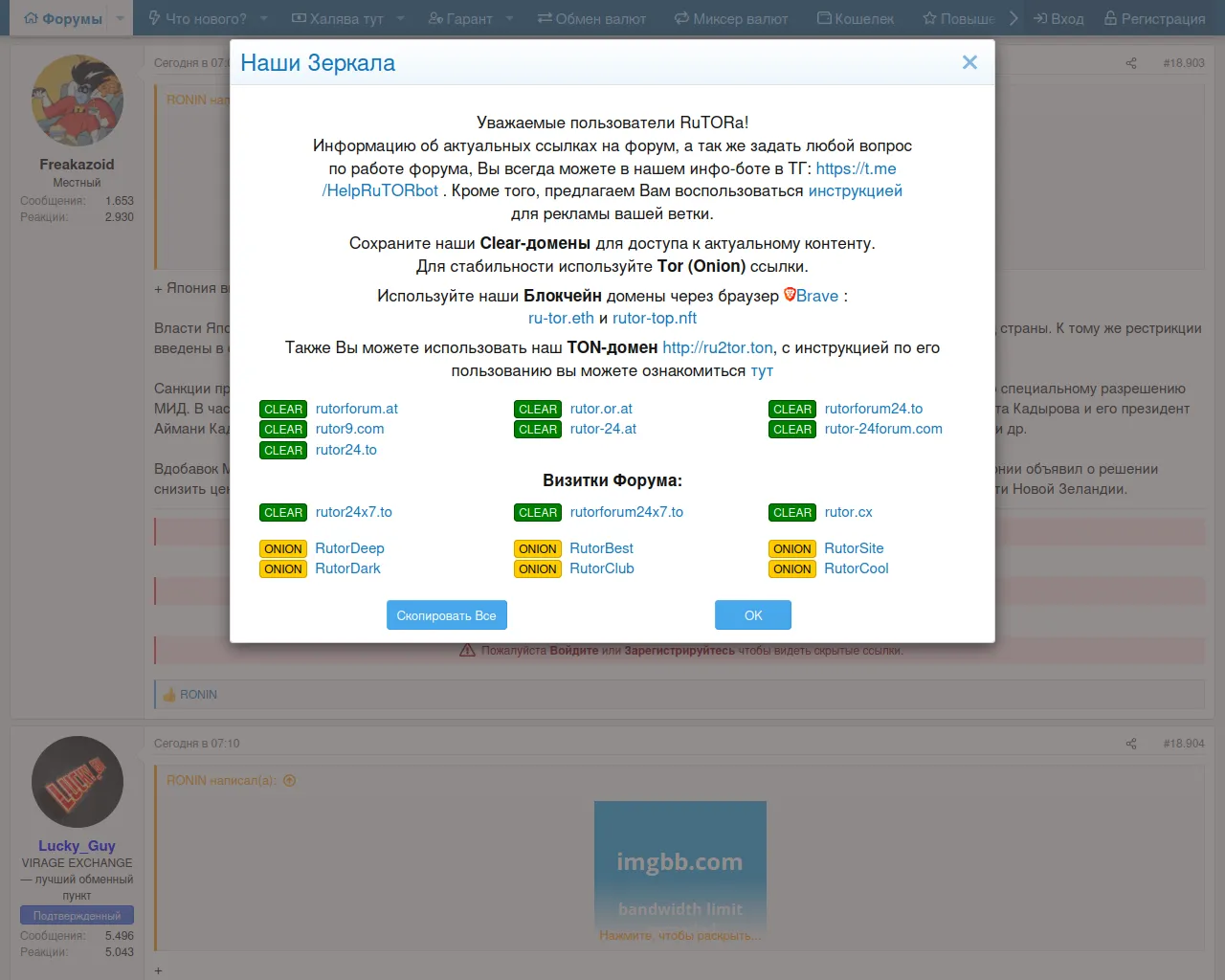Screen dimensions: 1225x980
Task: Open the rutorforum24.to mirror link
Action: (x=874, y=409)
